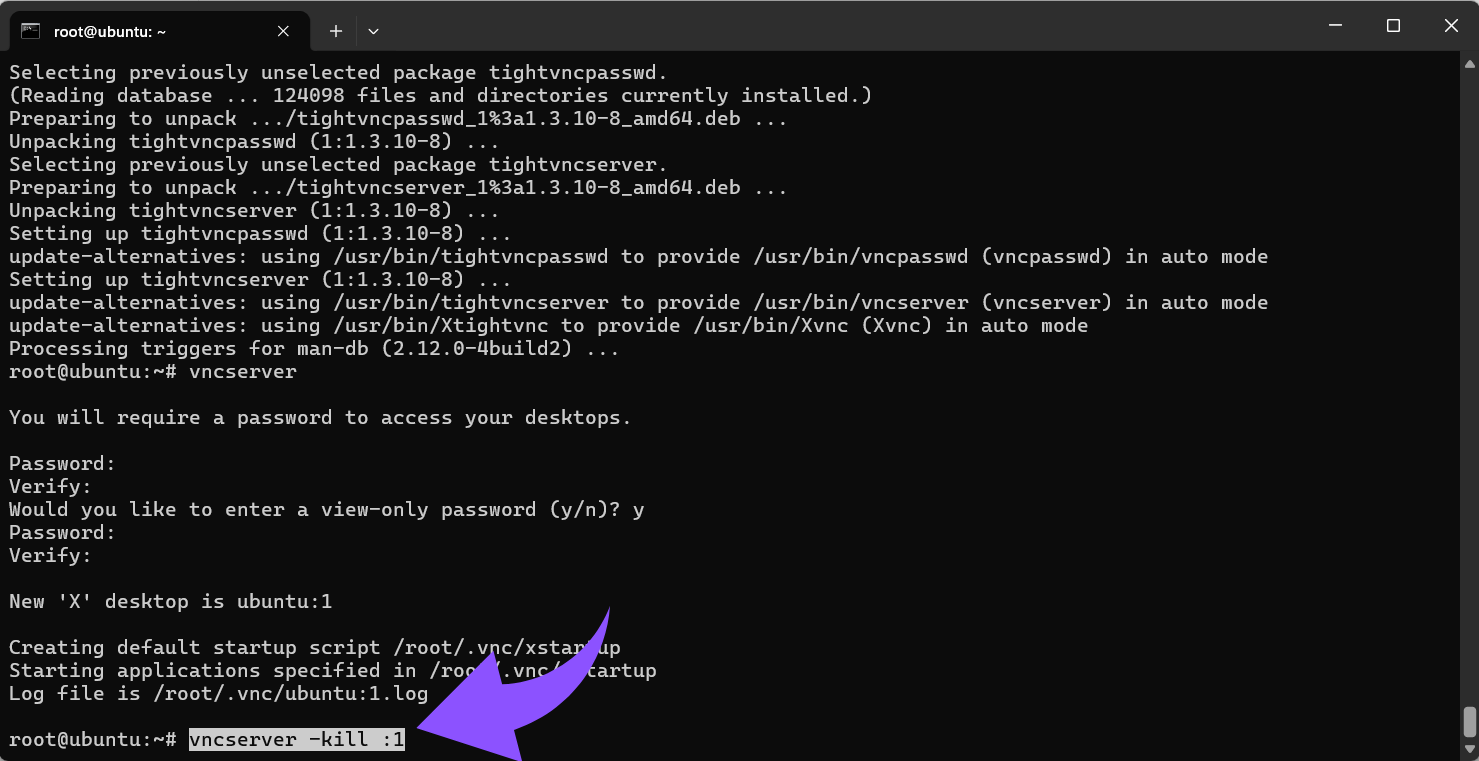1479x761 pixels.
Task: Expand the new-tab profile dropdown chevron
Action: pos(373,31)
